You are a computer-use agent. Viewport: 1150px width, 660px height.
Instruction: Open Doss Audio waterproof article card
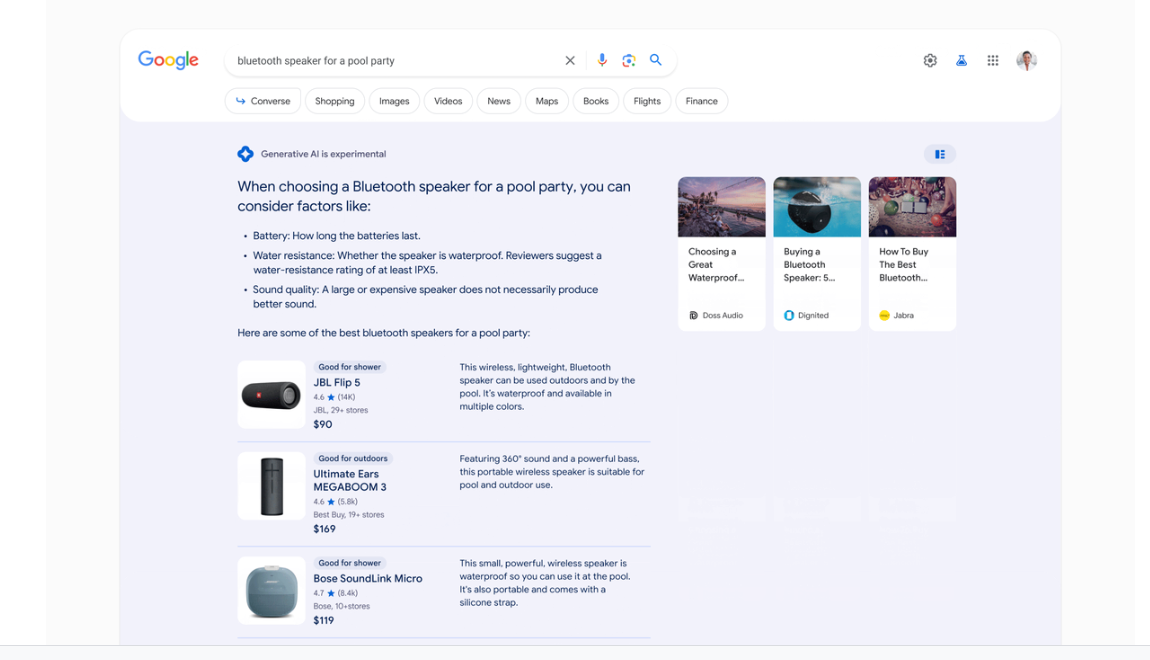click(722, 254)
